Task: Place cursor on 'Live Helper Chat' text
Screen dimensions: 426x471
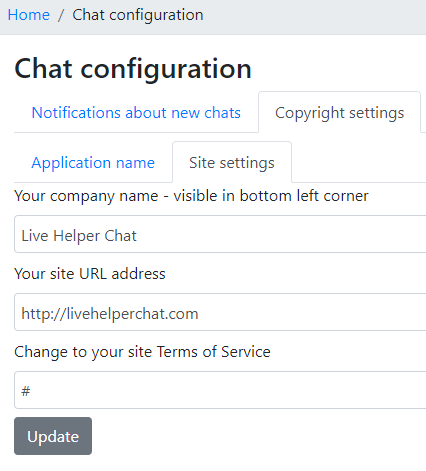Action: [x=79, y=236]
